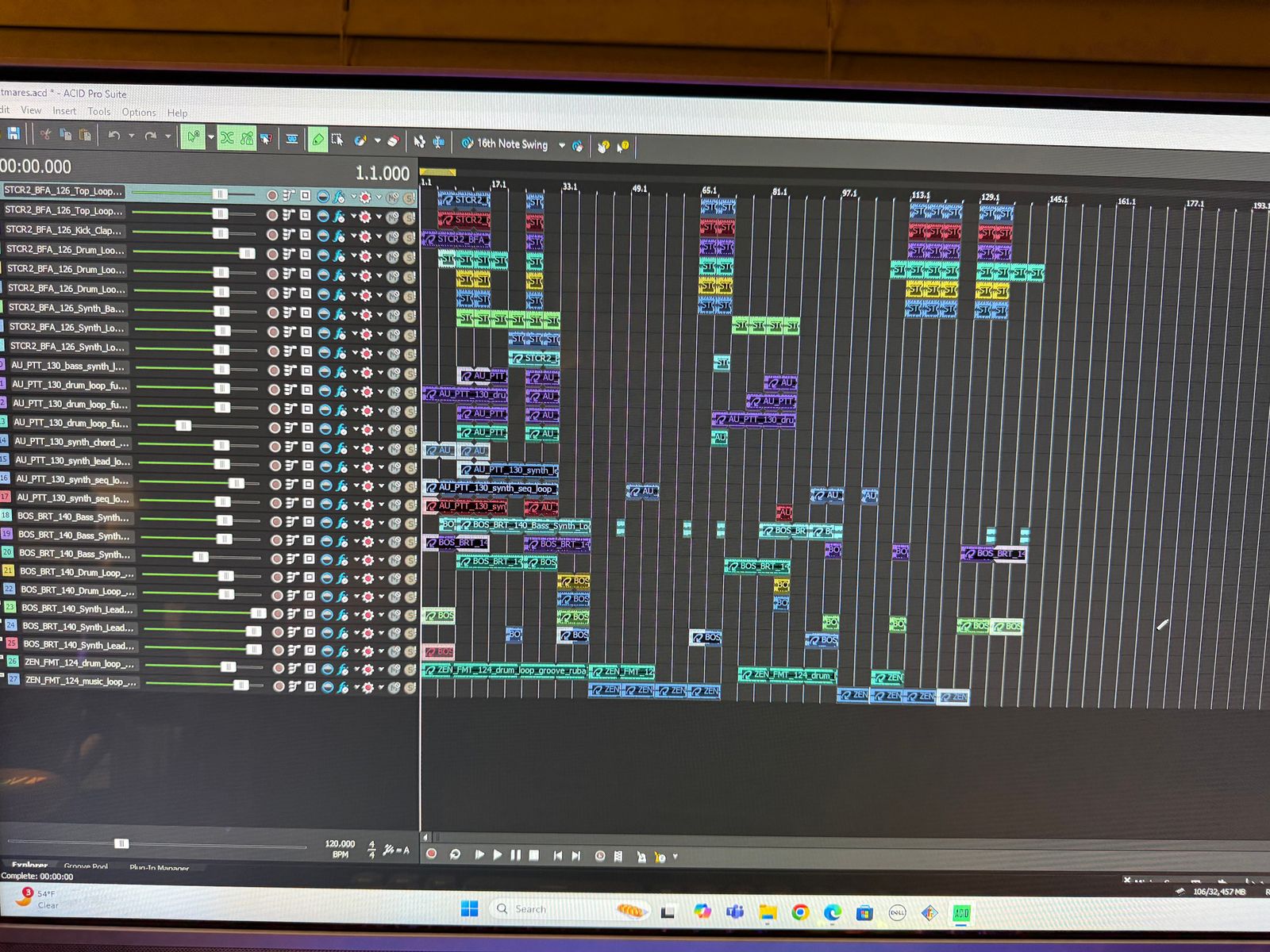This screenshot has height=952, width=1270.
Task: Toggle Loop Playback in transport bar
Action: tap(455, 854)
